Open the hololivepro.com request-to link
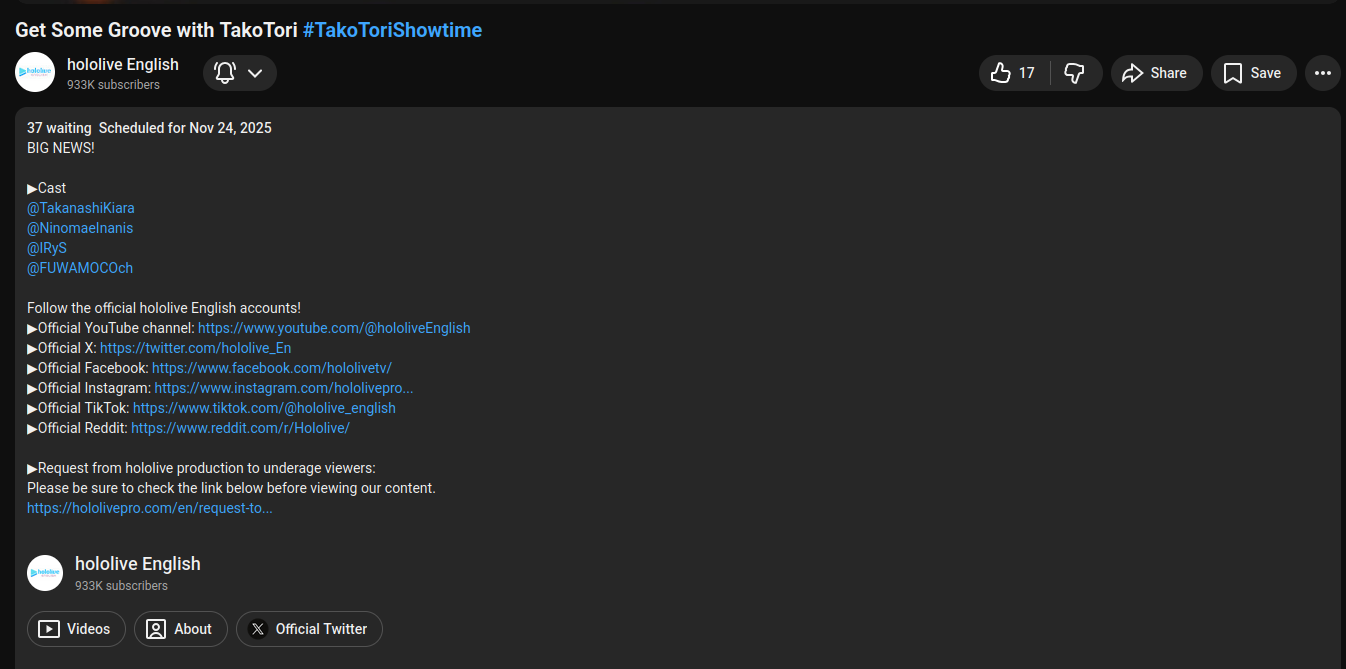 pos(150,508)
